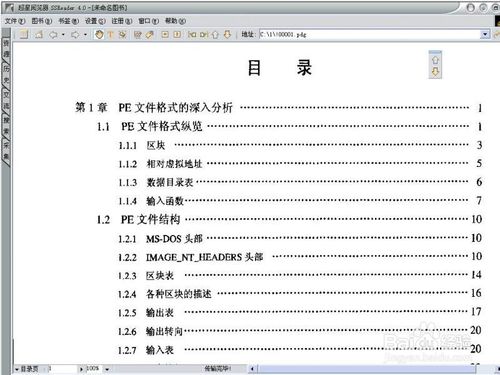Open the 历史 sidebar tab
The height and width of the screenshot is (375, 500).
point(6,74)
